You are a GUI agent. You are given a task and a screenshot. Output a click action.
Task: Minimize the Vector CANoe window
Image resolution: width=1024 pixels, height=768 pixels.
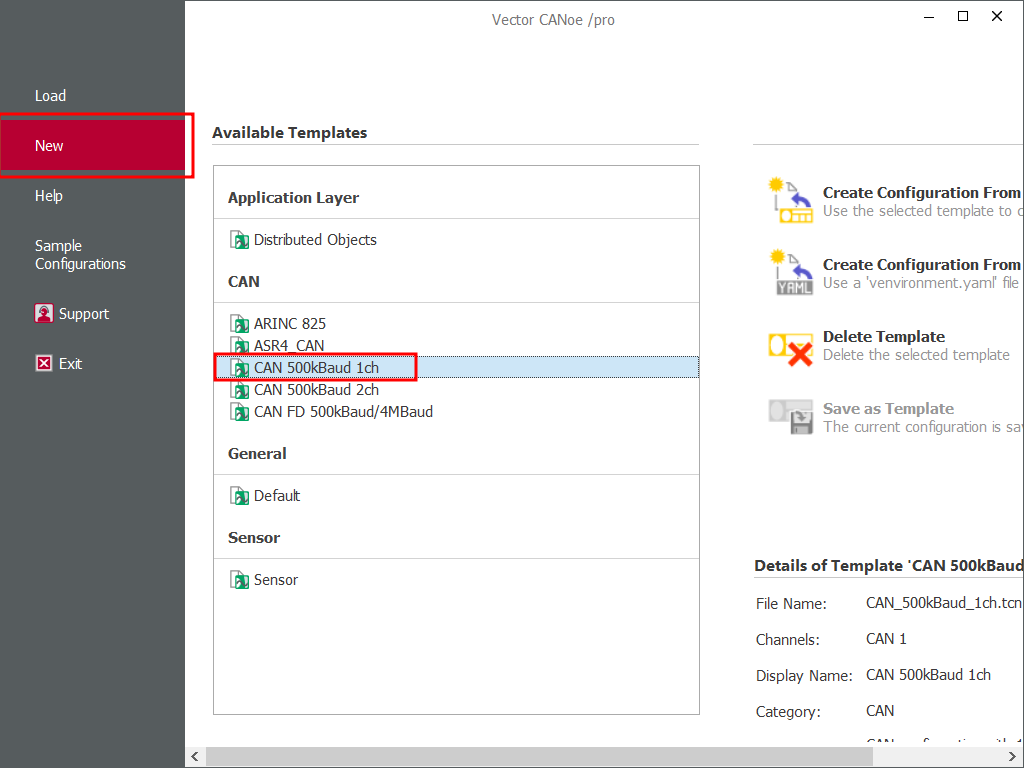(x=929, y=16)
